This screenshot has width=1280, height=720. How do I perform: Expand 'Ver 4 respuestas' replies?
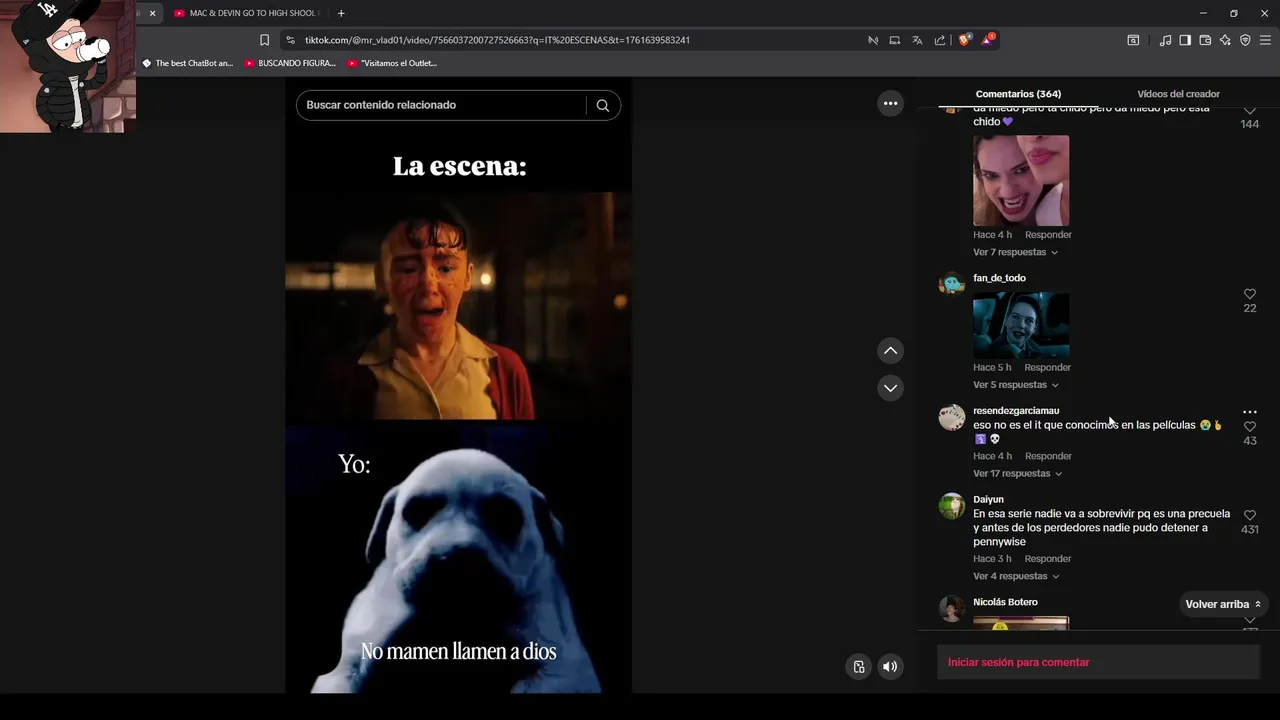[x=1016, y=576]
